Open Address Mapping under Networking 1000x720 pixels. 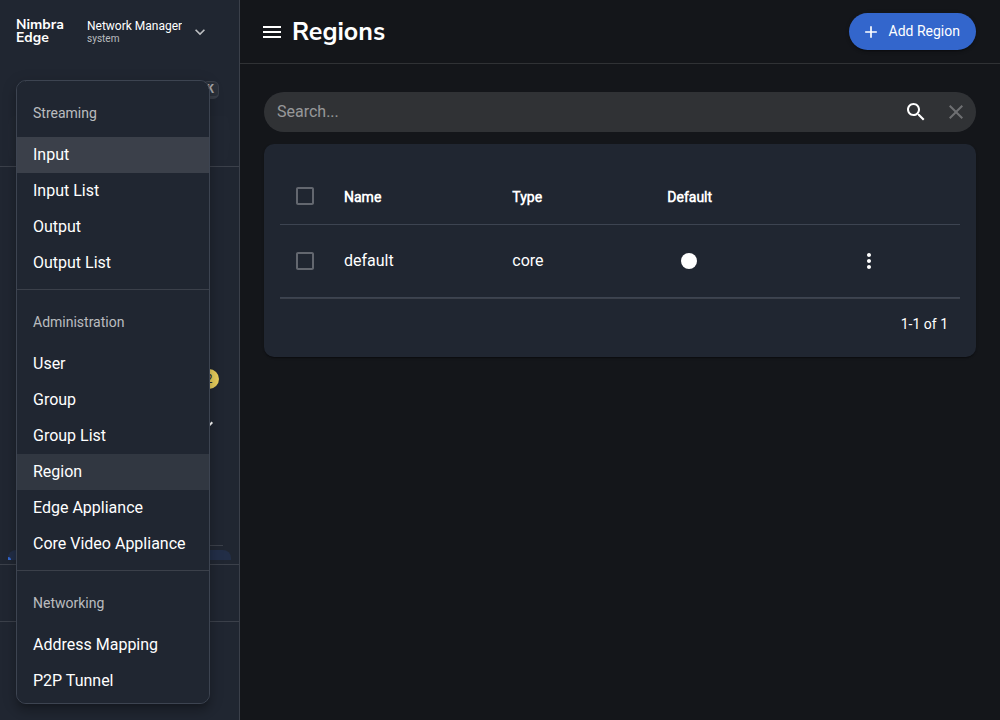113,645
